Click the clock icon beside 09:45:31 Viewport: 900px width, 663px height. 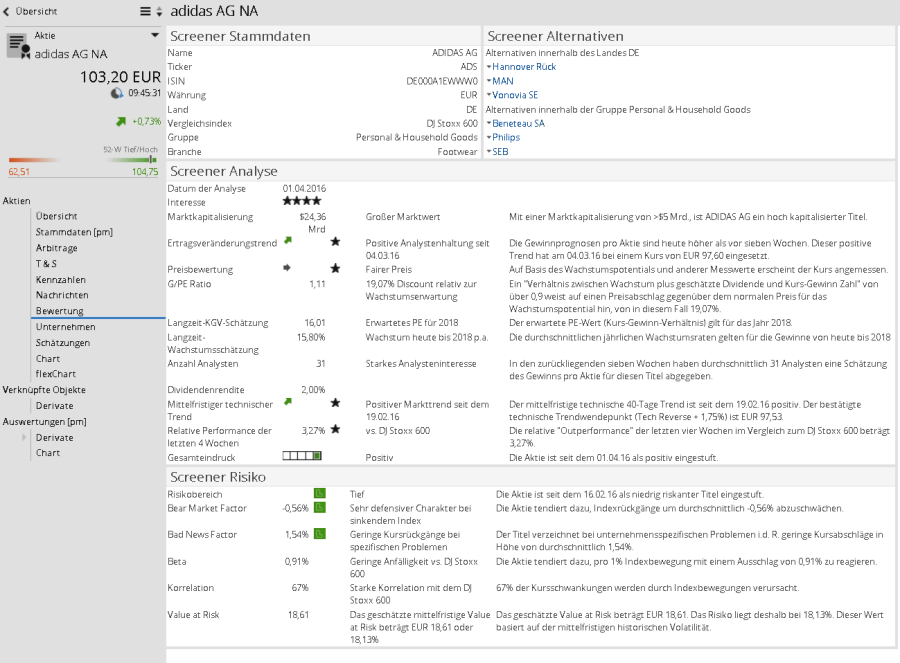point(117,93)
